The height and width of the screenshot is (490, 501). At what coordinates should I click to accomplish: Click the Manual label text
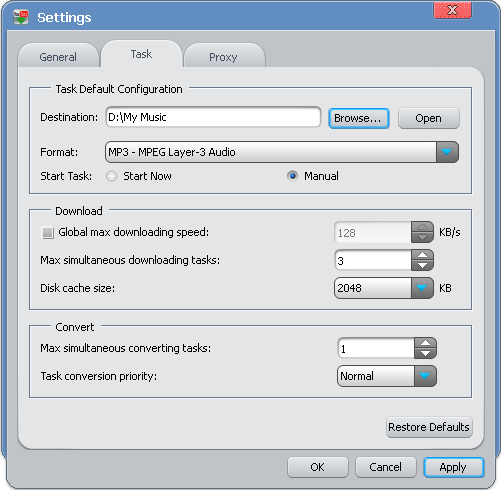coord(321,176)
